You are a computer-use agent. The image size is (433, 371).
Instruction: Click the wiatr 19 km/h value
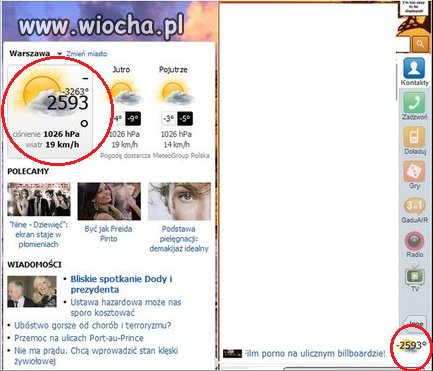(62, 145)
